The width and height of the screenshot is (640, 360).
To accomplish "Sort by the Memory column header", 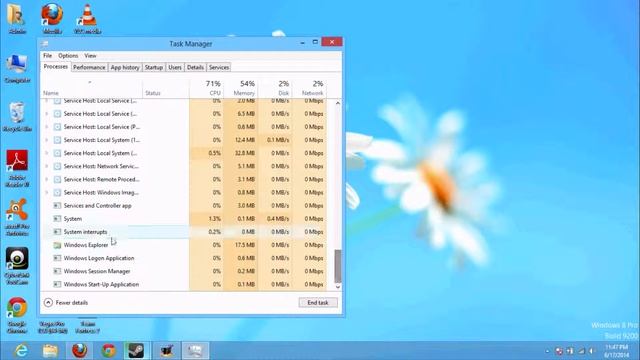I will [x=240, y=88].
